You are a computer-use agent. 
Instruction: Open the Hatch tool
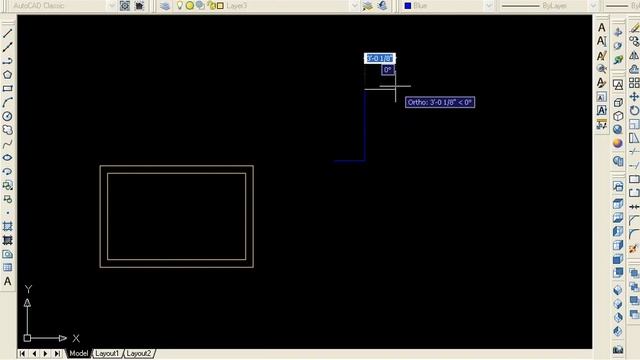pos(7,227)
